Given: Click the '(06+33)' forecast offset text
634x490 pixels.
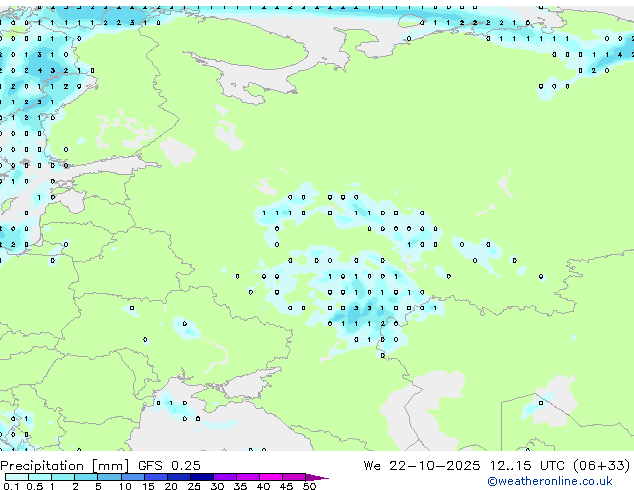Looking at the screenshot, I should click(x=601, y=466).
